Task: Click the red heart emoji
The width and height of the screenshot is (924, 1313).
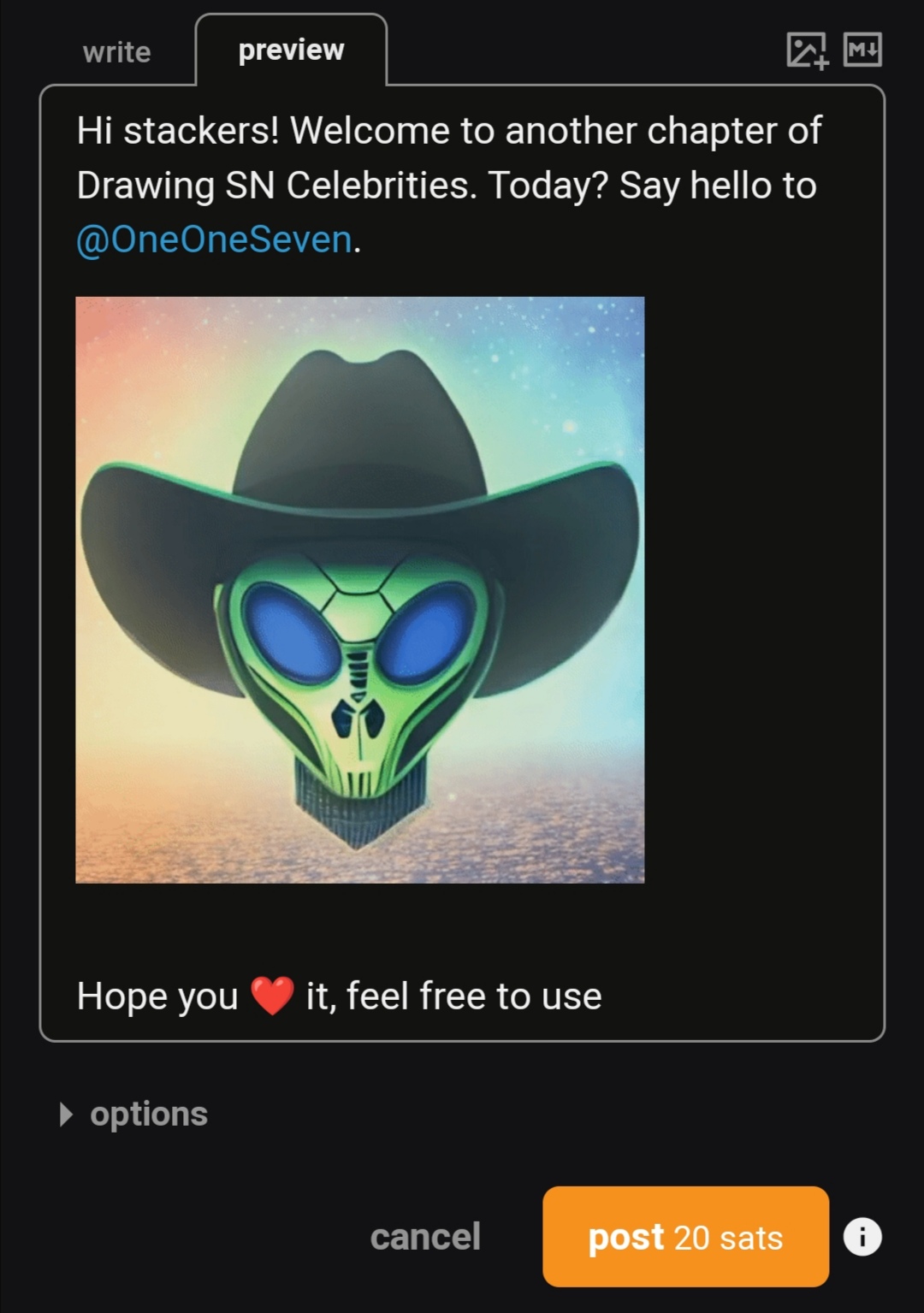Action: pos(272,997)
